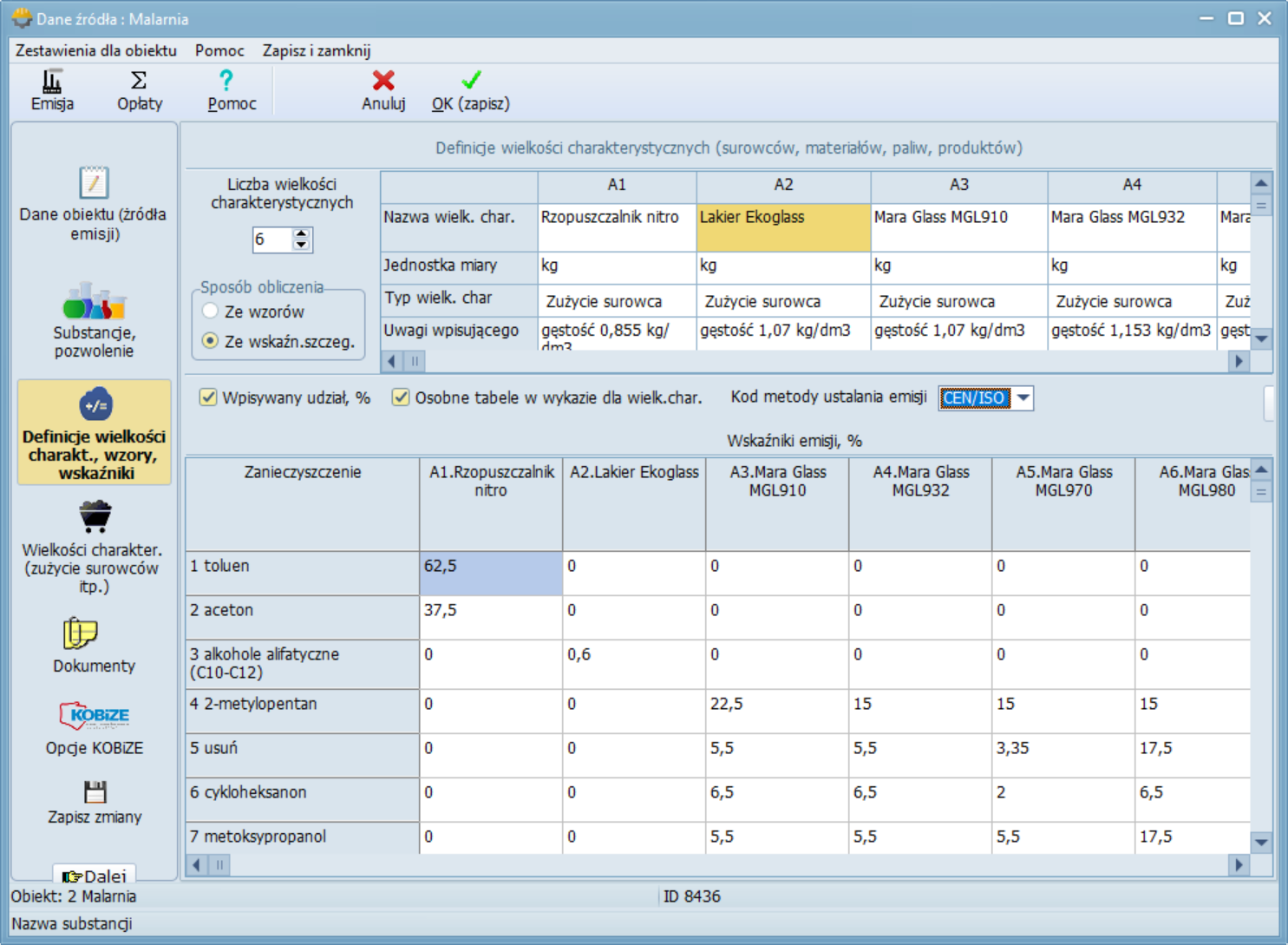The height and width of the screenshot is (945, 1288).
Task: Open Opcje KOBiZE sidebar section
Action: pos(94,728)
